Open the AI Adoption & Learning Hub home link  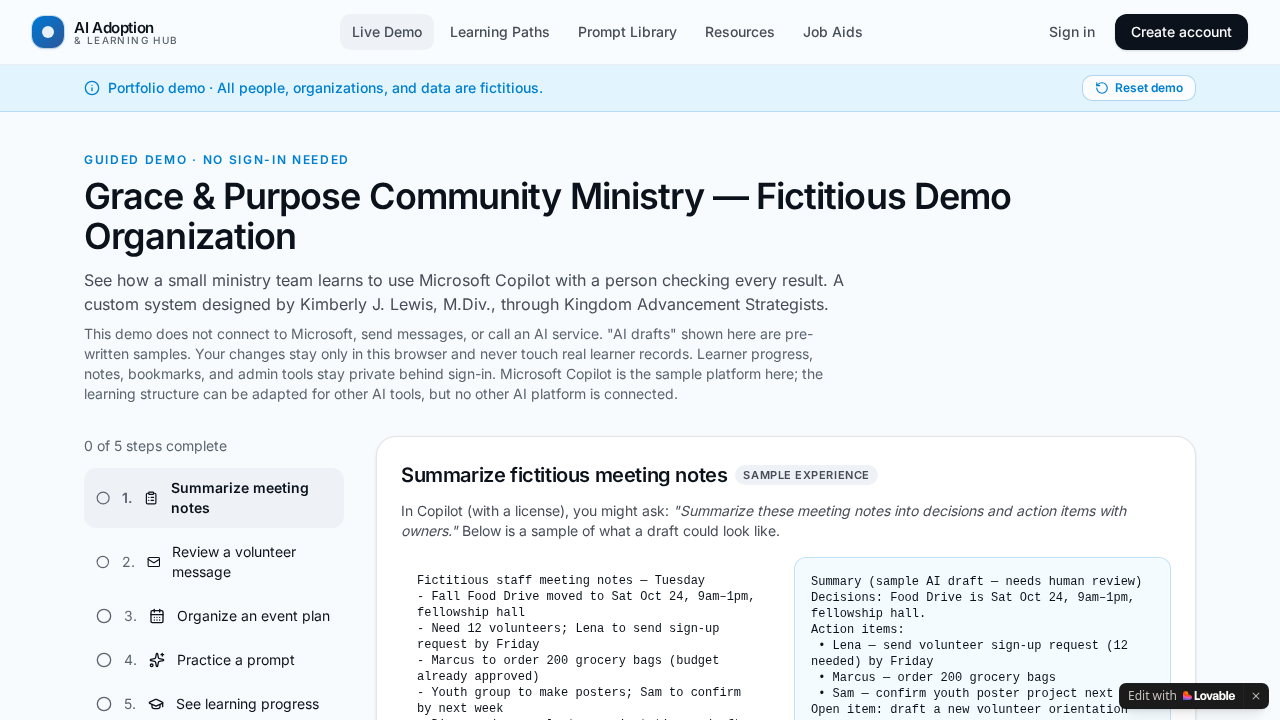(x=105, y=32)
